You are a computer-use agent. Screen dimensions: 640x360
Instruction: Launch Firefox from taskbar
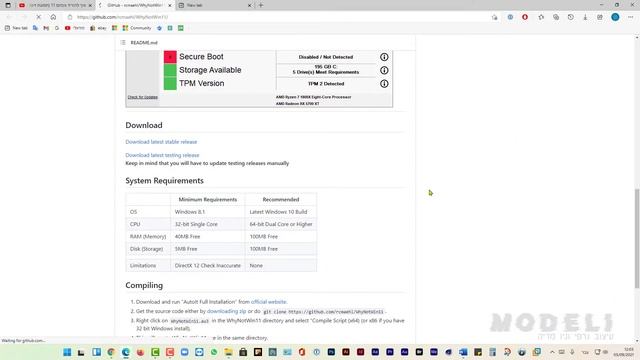(x=140, y=352)
